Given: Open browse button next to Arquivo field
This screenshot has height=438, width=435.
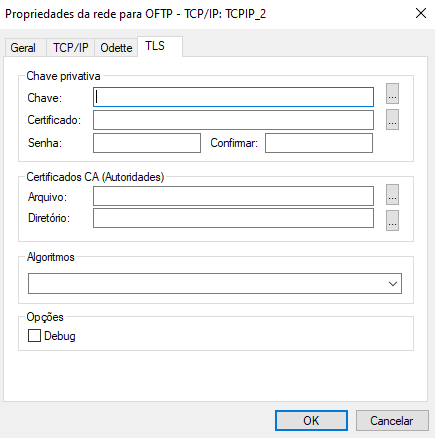Looking at the screenshot, I should [392, 194].
